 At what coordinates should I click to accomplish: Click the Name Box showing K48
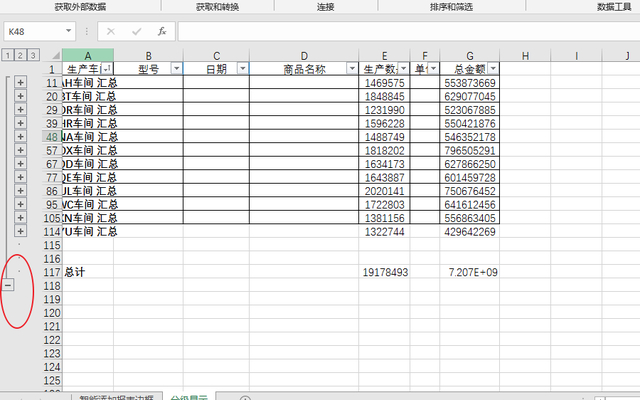(34, 31)
